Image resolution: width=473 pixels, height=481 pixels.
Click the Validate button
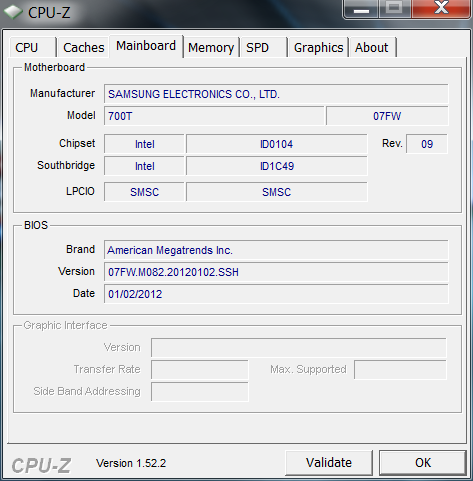[329, 463]
